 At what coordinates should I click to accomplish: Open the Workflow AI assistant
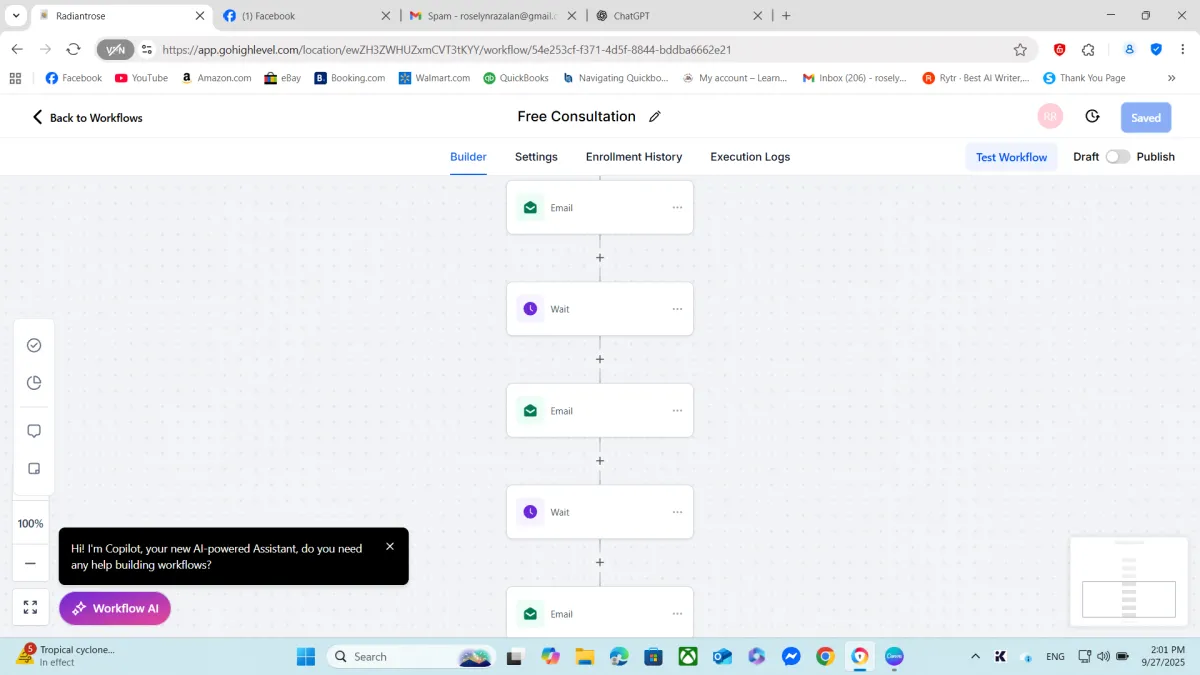coord(115,608)
